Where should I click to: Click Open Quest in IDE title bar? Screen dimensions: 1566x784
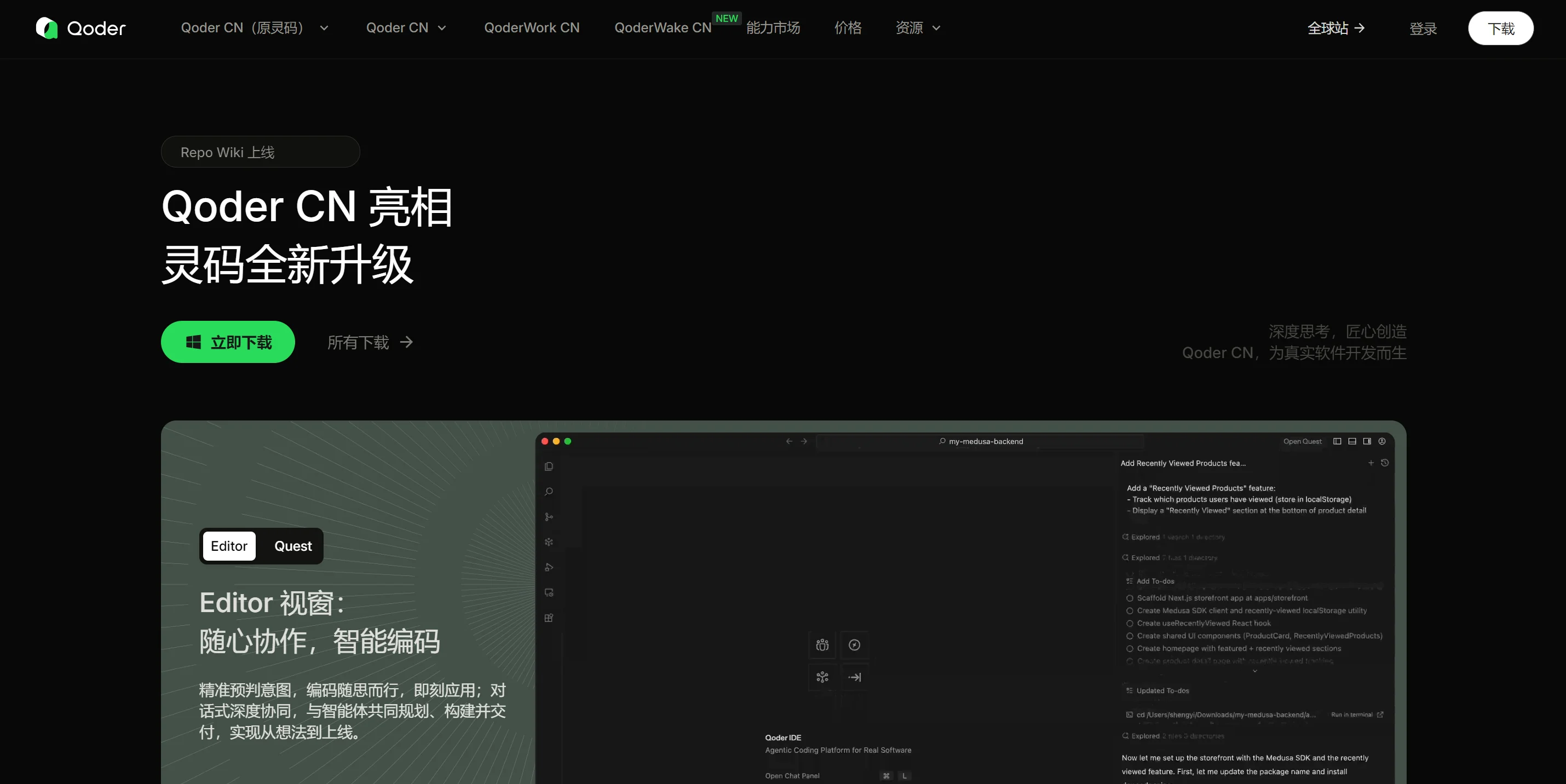(1302, 441)
